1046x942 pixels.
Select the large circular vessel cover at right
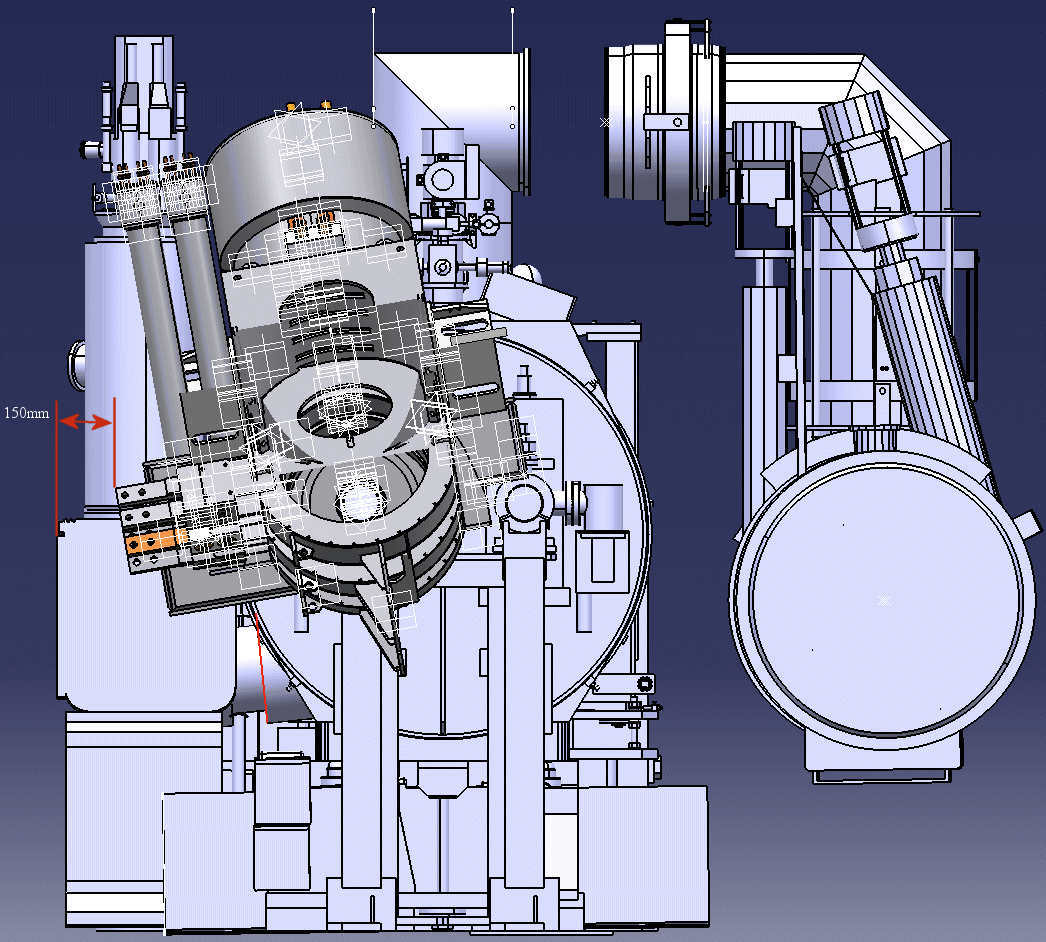point(885,598)
